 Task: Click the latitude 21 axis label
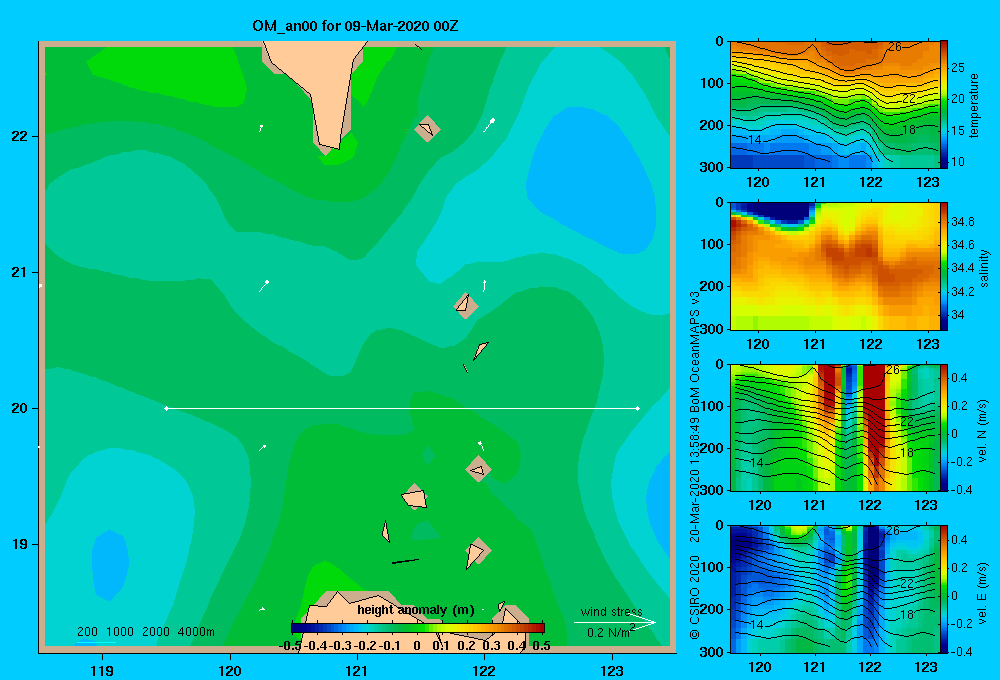pos(20,272)
